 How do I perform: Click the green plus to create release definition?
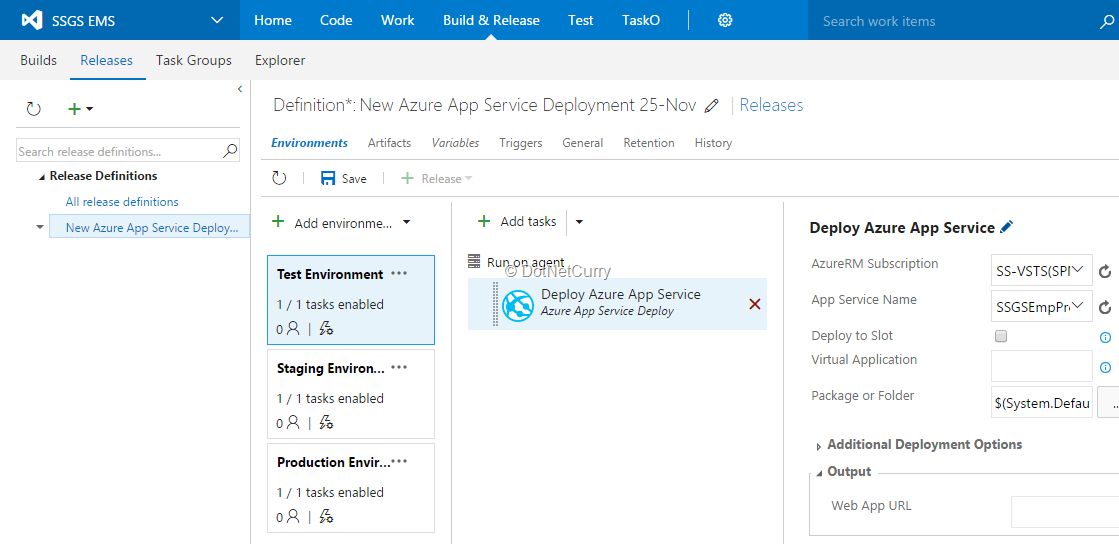[74, 109]
